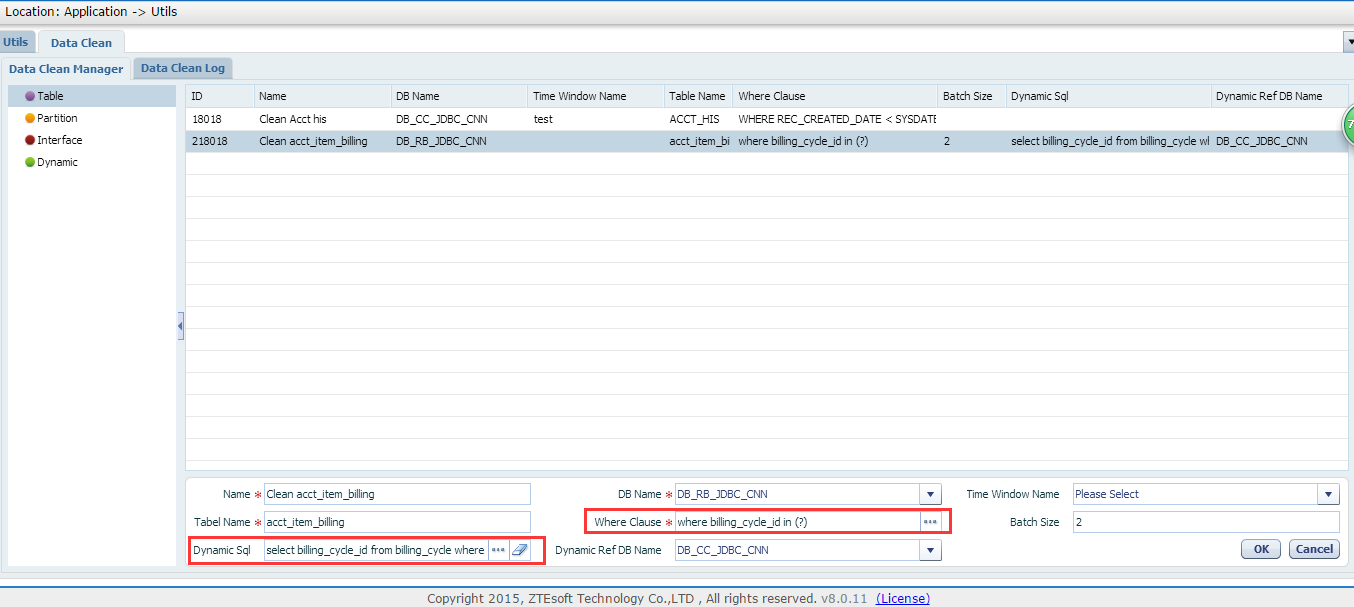Screen dimensions: 1354x607
Task: Click the Cancel button
Action: (1314, 549)
